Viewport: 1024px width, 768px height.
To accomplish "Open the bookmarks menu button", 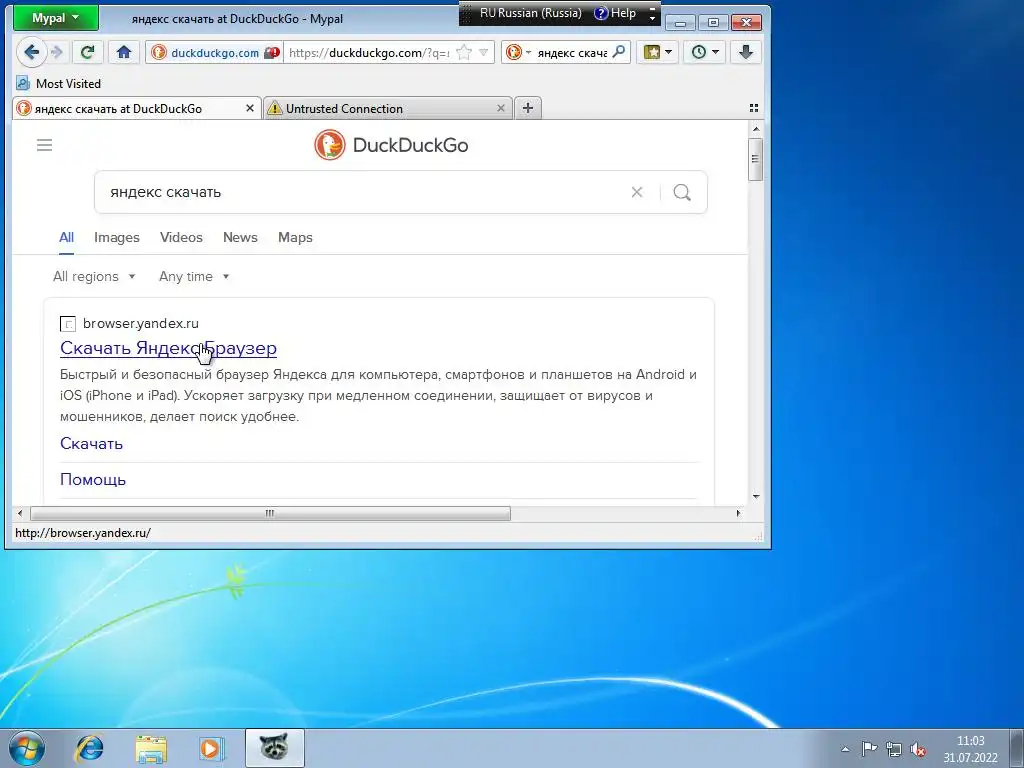I will 658,52.
